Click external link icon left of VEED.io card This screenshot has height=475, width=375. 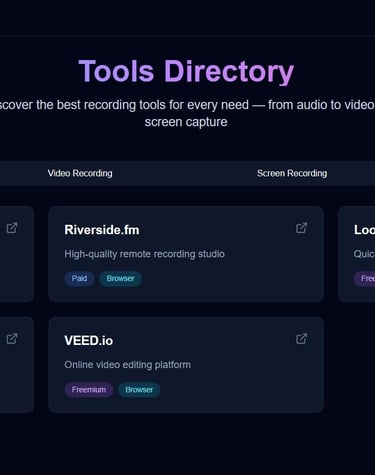point(12,339)
